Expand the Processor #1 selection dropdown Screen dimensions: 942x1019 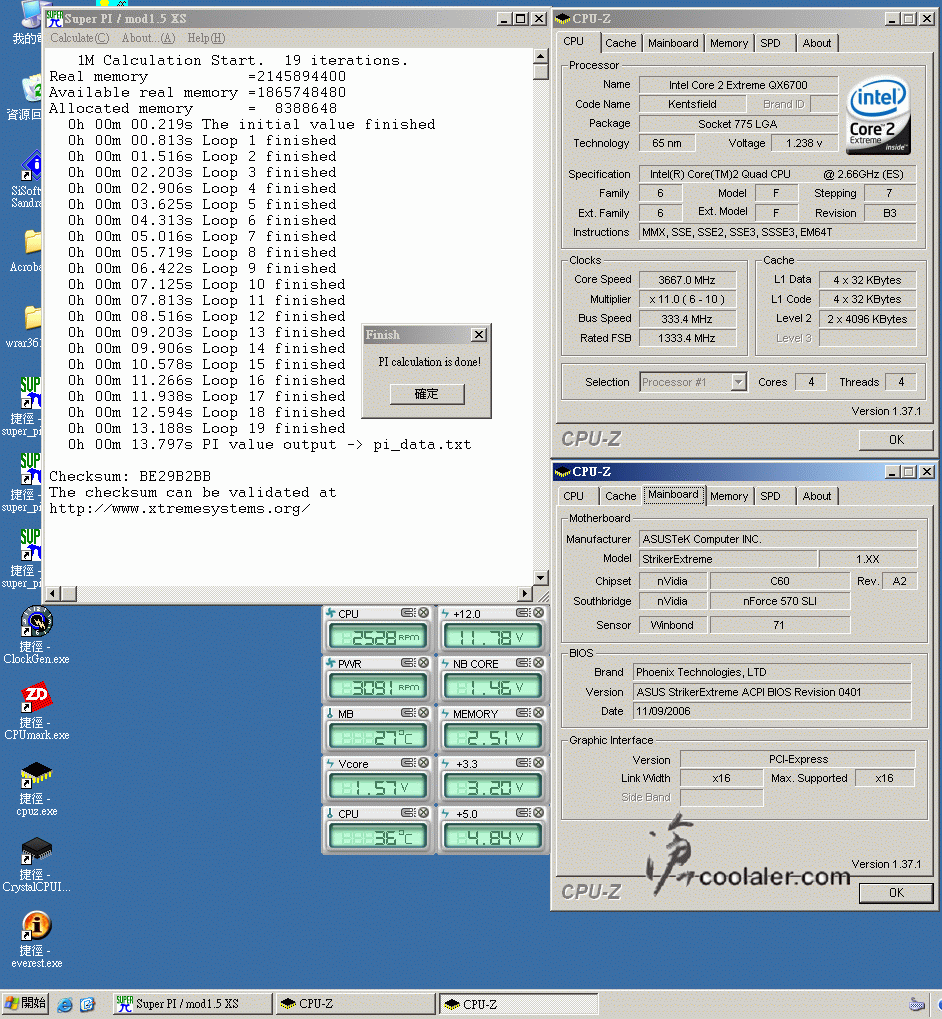coord(738,382)
